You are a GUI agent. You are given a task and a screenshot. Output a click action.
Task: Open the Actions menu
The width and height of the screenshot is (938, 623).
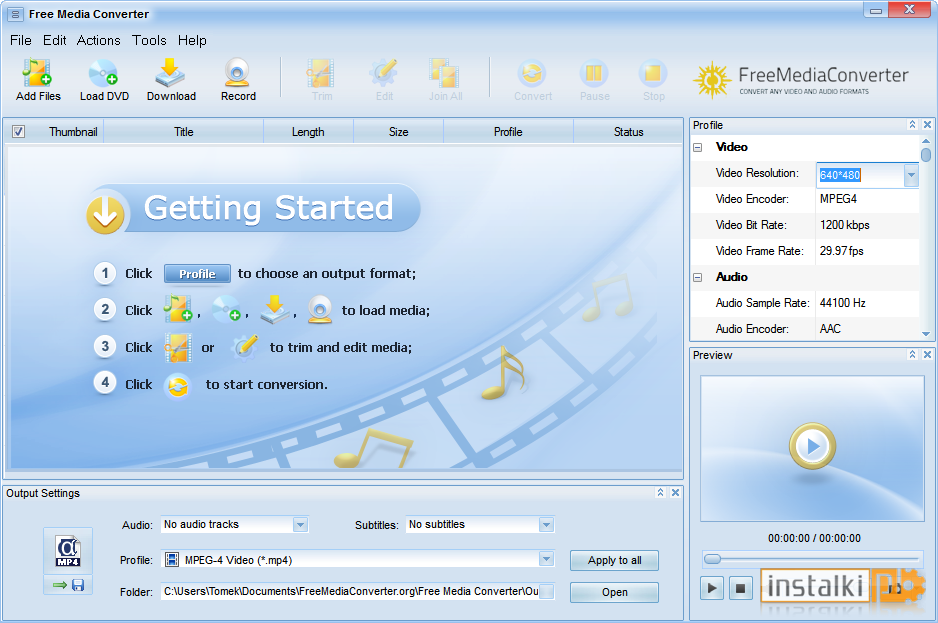click(x=99, y=40)
